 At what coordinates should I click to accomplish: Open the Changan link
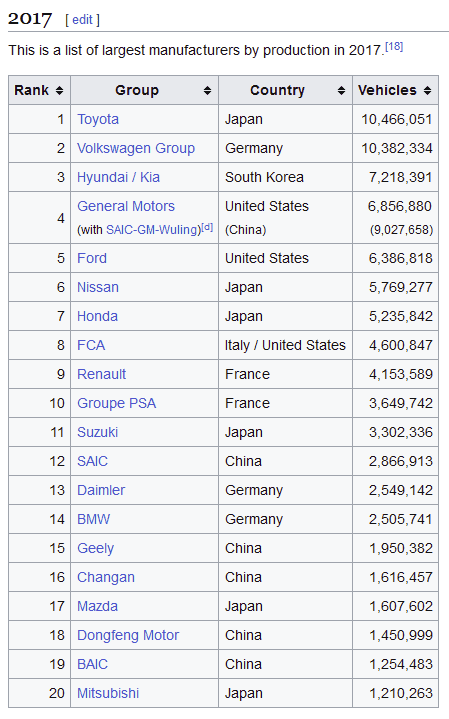[106, 577]
